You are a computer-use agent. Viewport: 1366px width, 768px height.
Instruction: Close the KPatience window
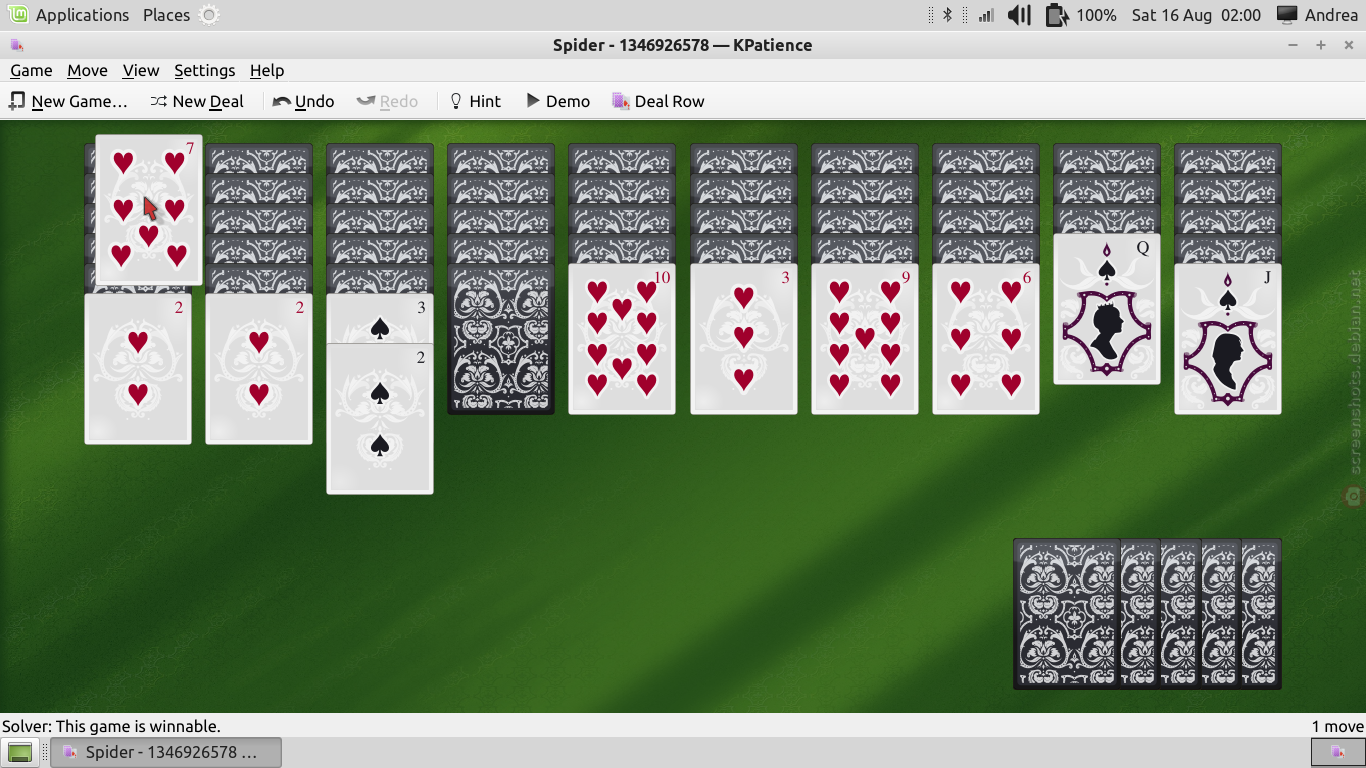1347,45
